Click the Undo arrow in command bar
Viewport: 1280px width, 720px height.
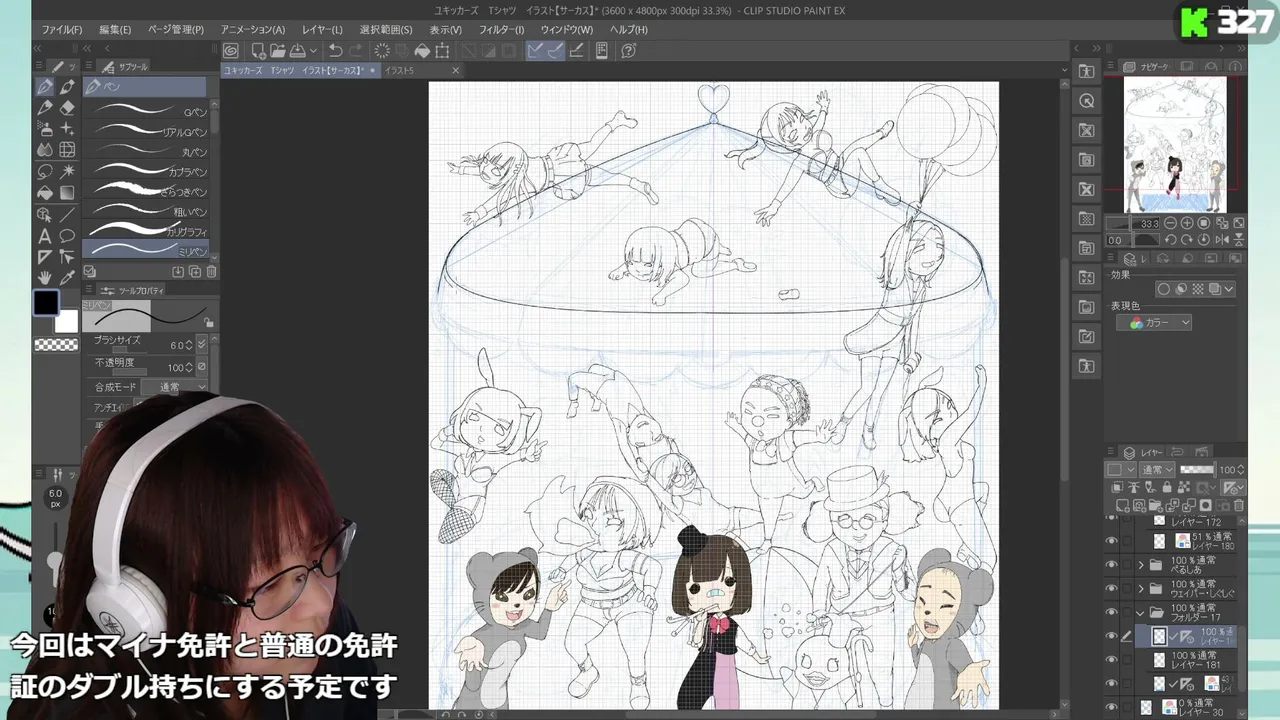pyautogui.click(x=335, y=51)
